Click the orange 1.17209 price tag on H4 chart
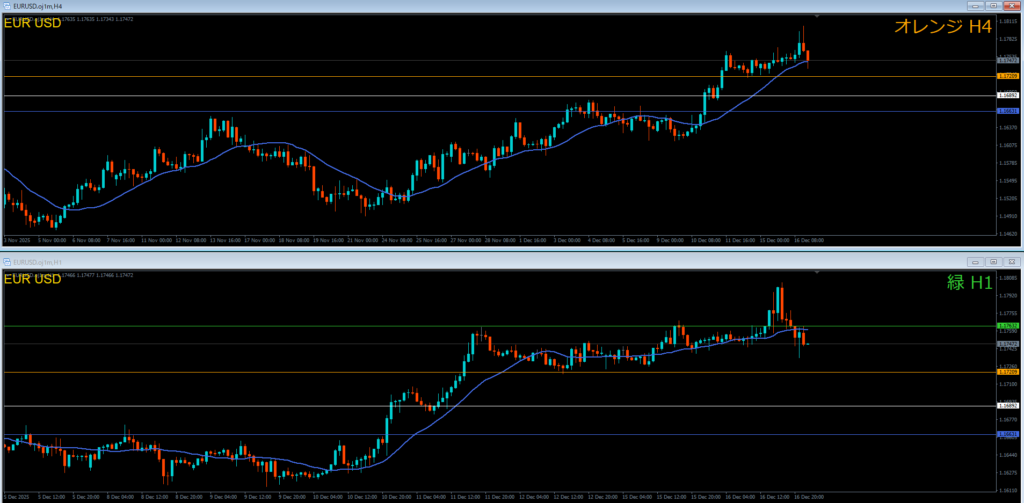The width and height of the screenshot is (1024, 503). pyautogui.click(x=1008, y=77)
